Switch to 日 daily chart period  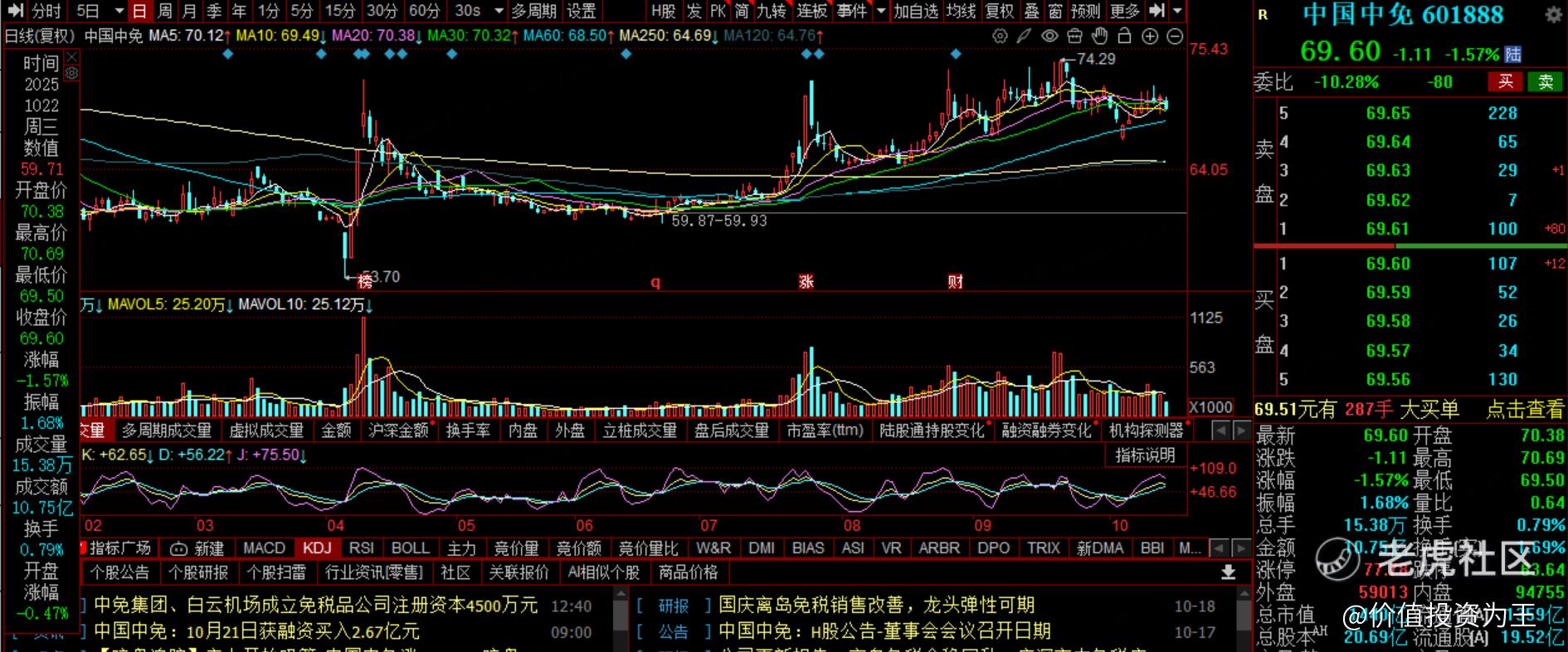(x=139, y=11)
